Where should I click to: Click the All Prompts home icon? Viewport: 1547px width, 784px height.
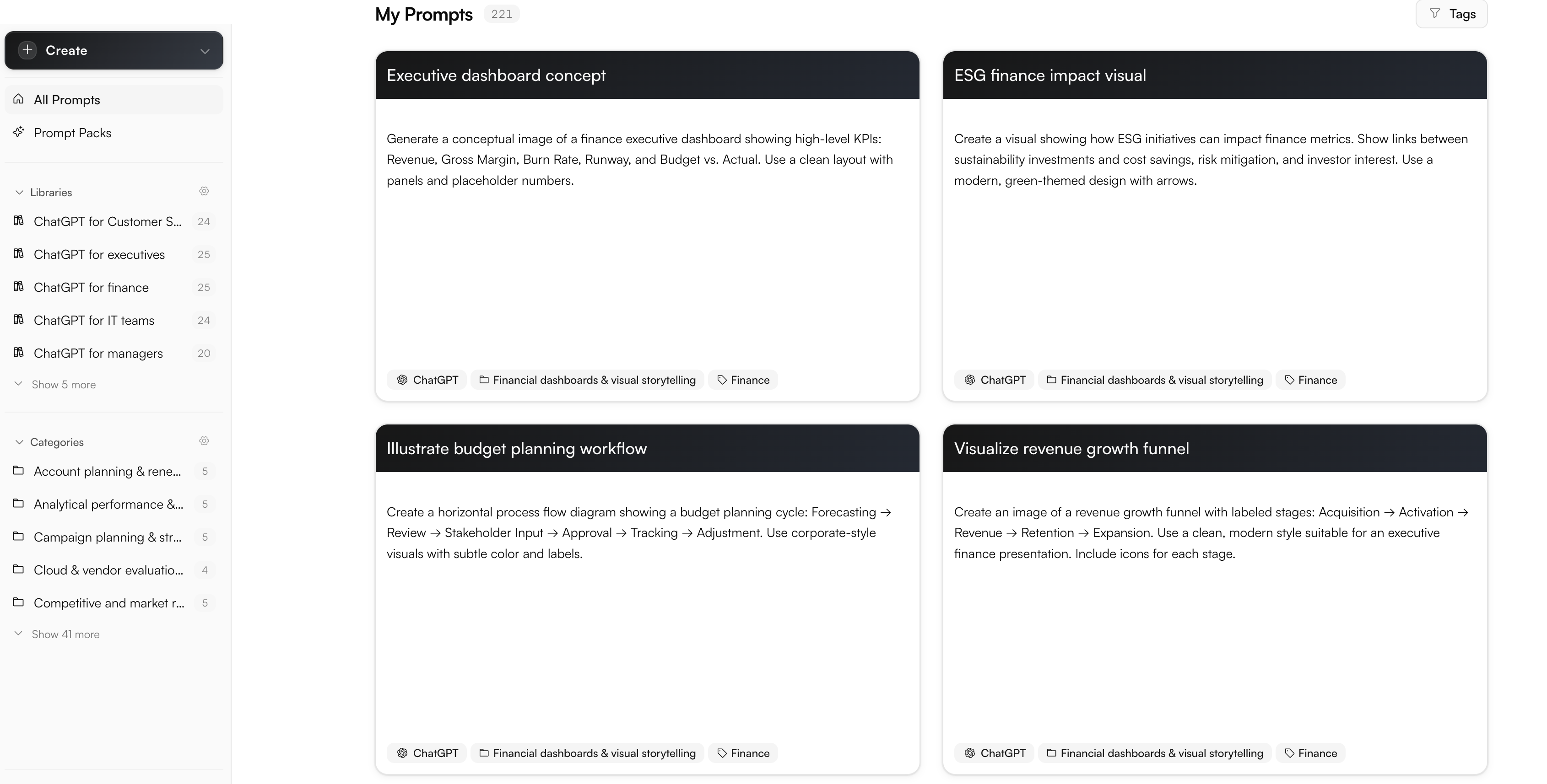click(x=19, y=99)
